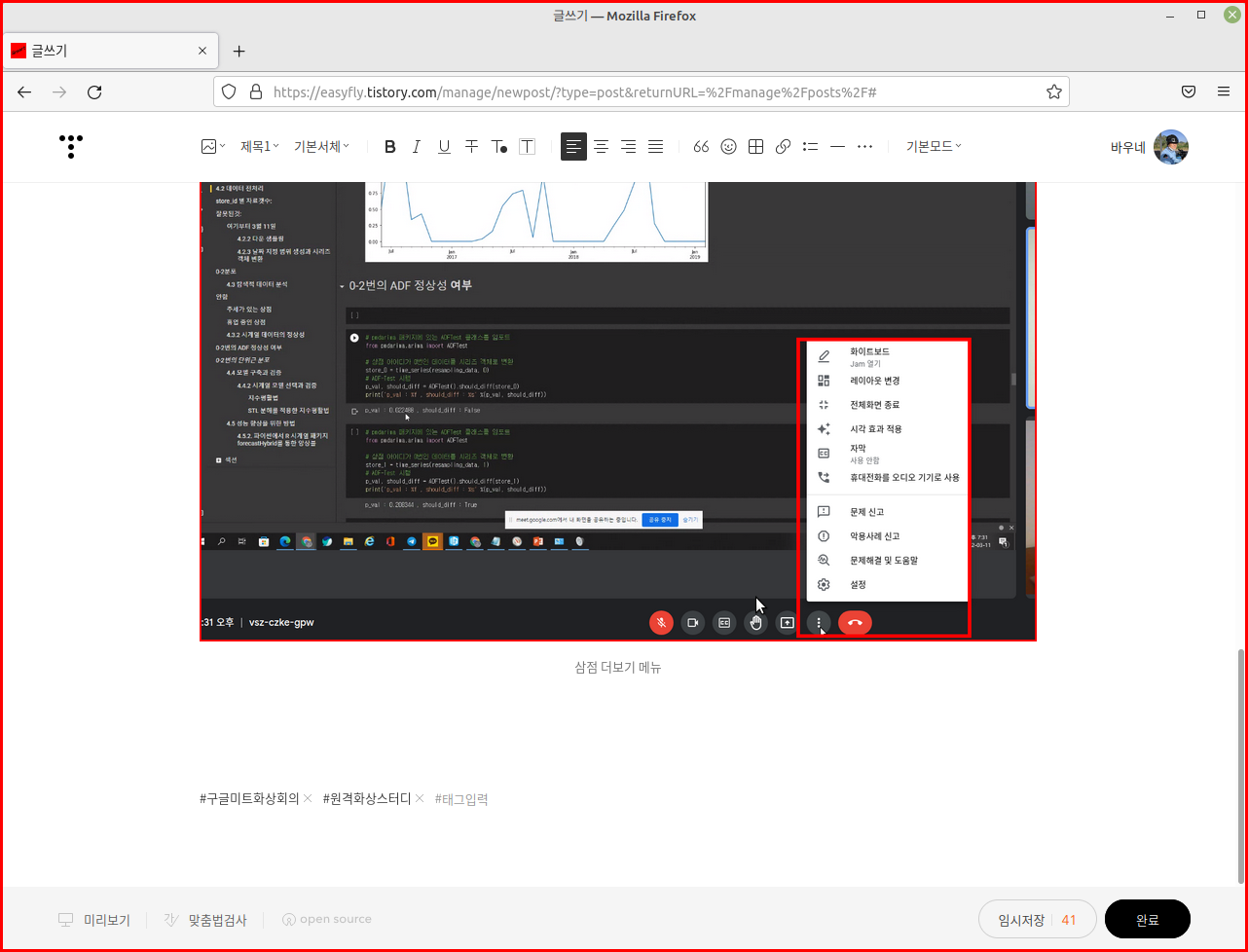
Task: Insert a horizontal divider line
Action: tap(837, 147)
